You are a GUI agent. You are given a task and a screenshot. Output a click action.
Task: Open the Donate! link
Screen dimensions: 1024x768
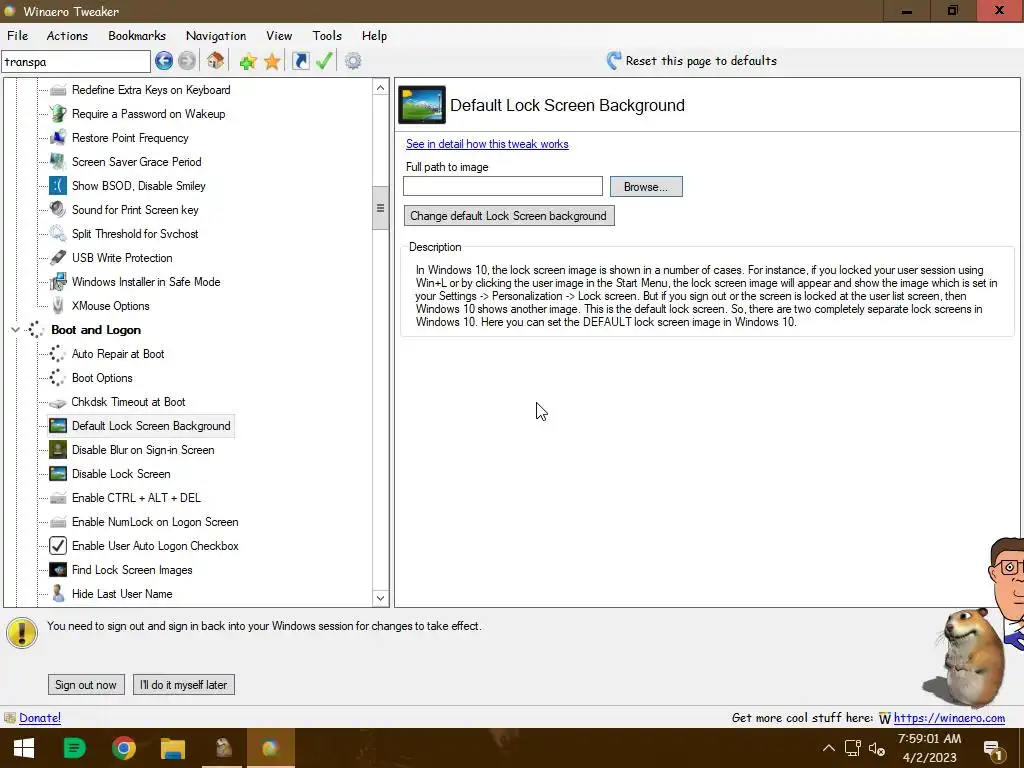tap(40, 718)
